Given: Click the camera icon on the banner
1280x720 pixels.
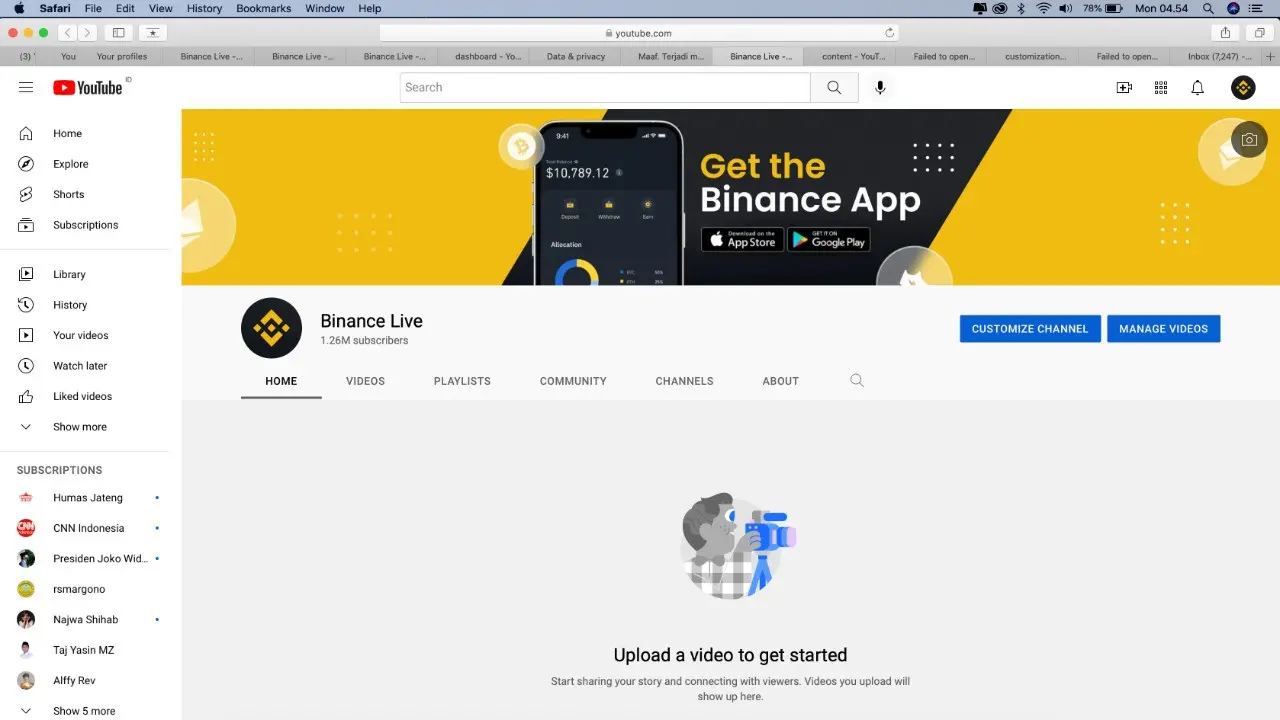Looking at the screenshot, I should [x=1249, y=140].
